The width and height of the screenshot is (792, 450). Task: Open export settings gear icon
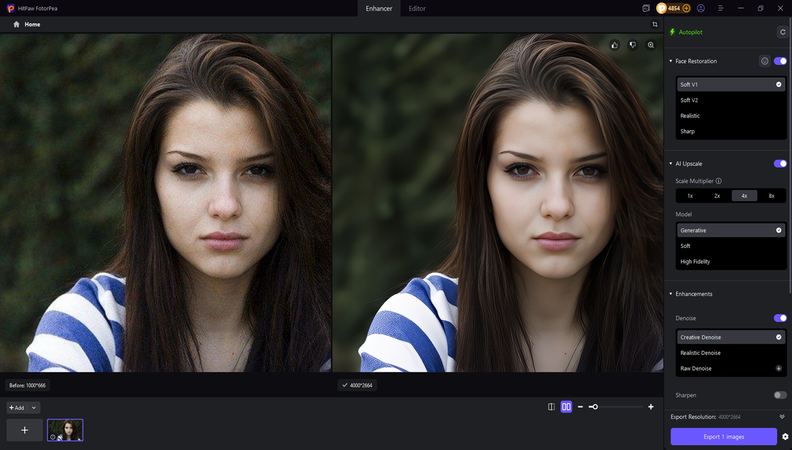click(x=785, y=437)
